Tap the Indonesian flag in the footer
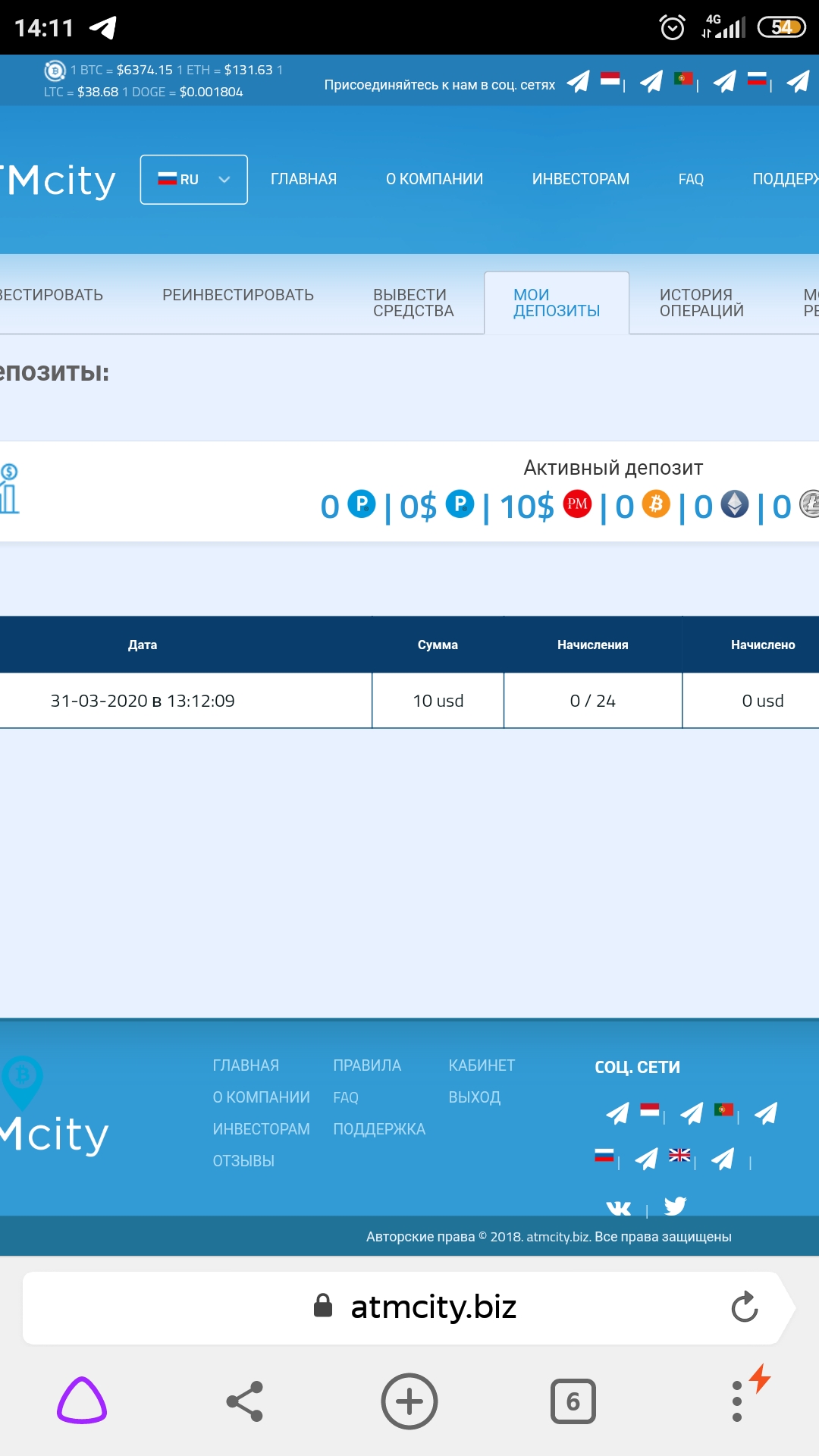This screenshot has height=1456, width=819. click(650, 1110)
